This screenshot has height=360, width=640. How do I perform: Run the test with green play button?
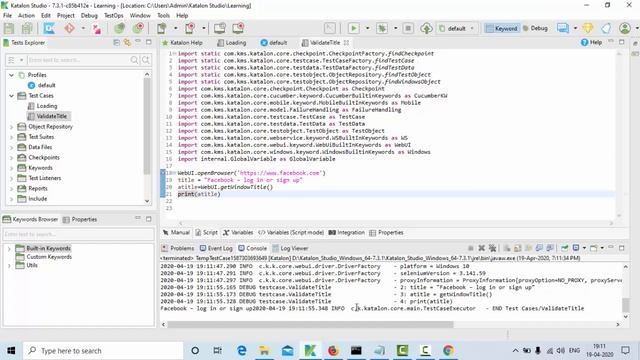[x=353, y=28]
